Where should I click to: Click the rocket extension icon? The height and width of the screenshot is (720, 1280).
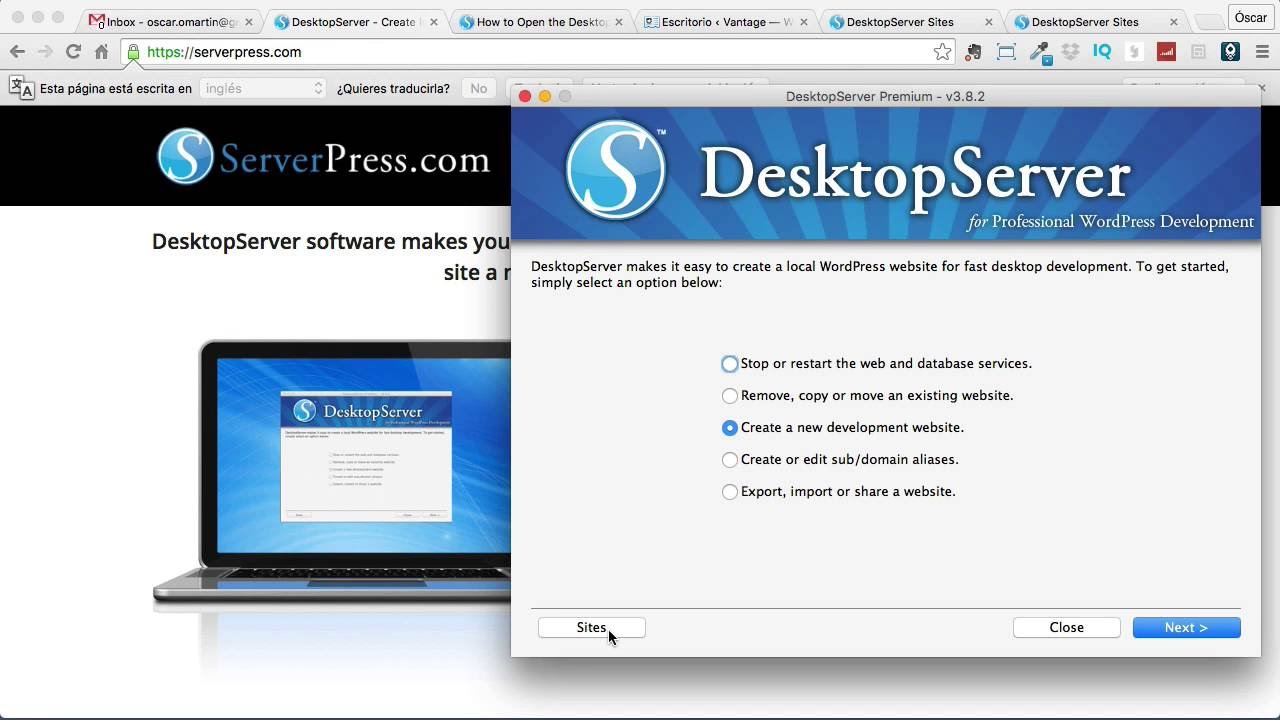click(1230, 52)
